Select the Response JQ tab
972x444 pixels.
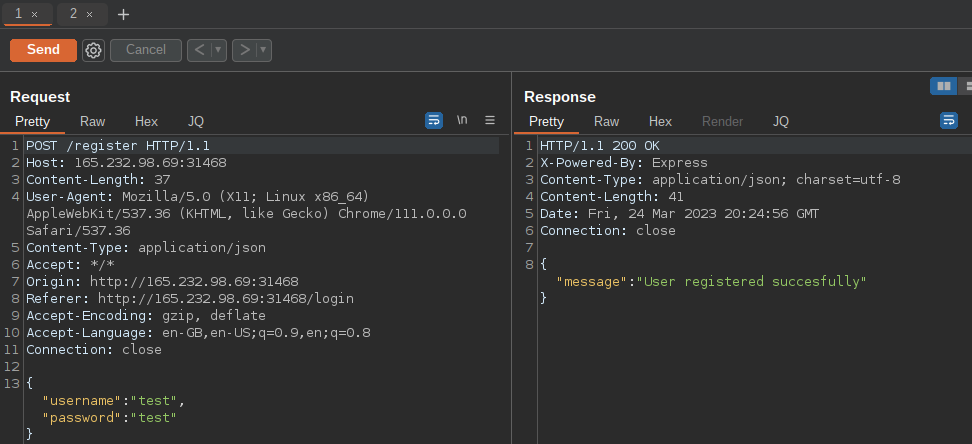(780, 122)
